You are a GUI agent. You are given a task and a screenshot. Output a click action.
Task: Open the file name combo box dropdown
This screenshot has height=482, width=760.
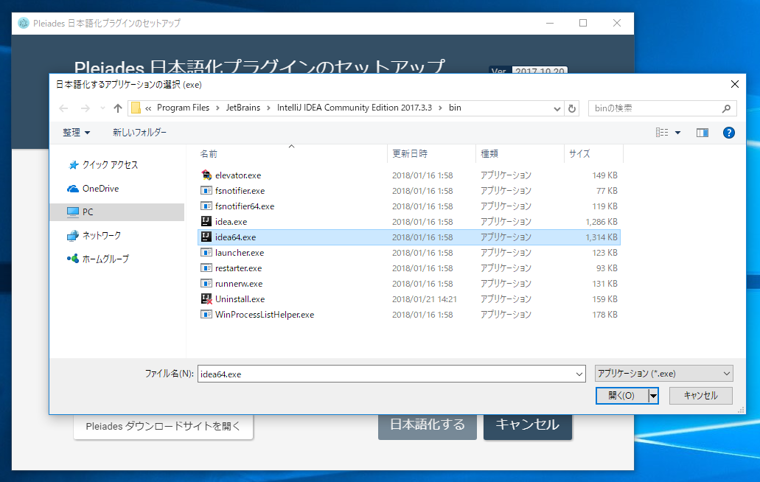(x=579, y=374)
